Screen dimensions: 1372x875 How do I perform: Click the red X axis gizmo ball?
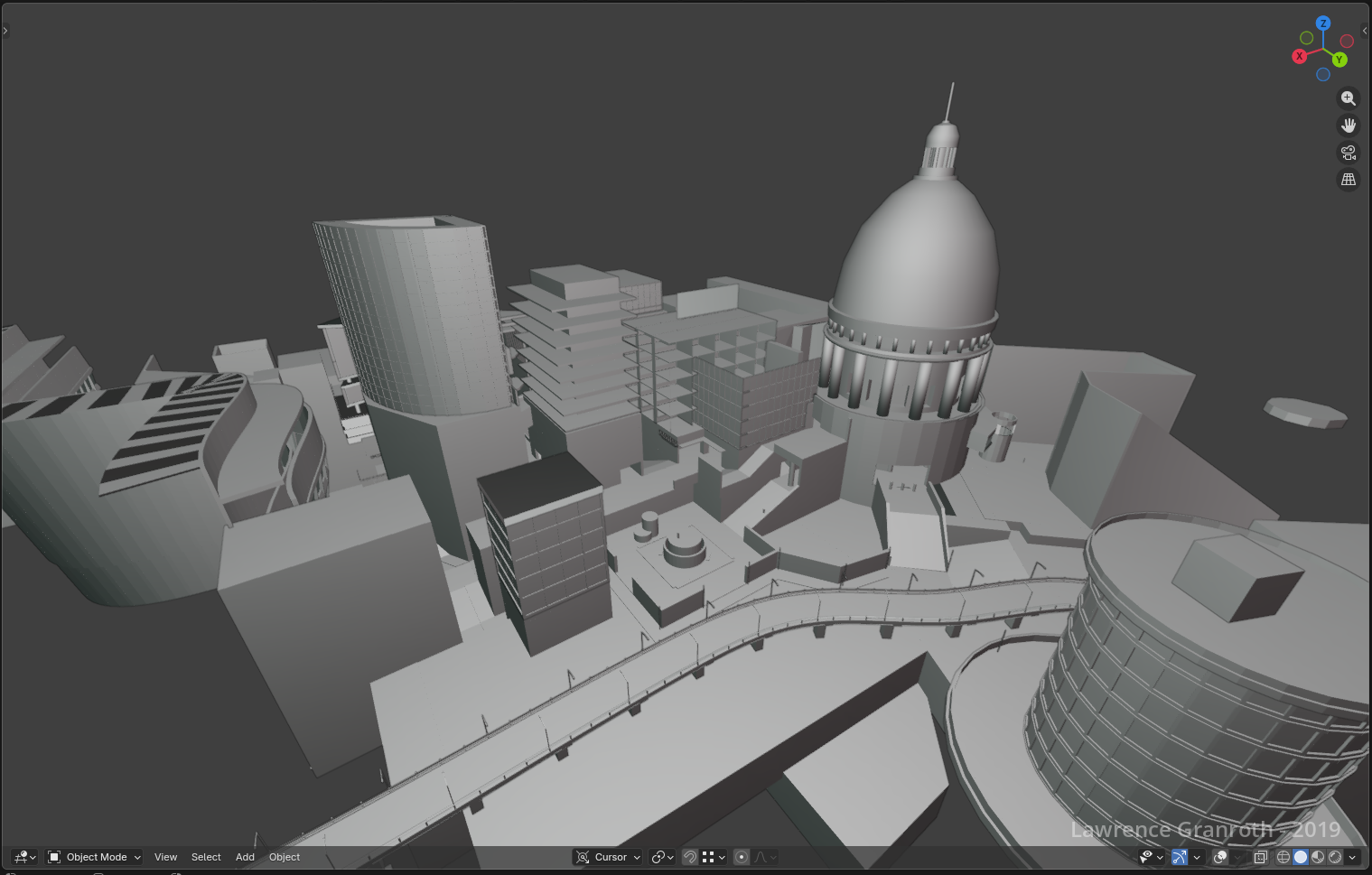click(1299, 56)
